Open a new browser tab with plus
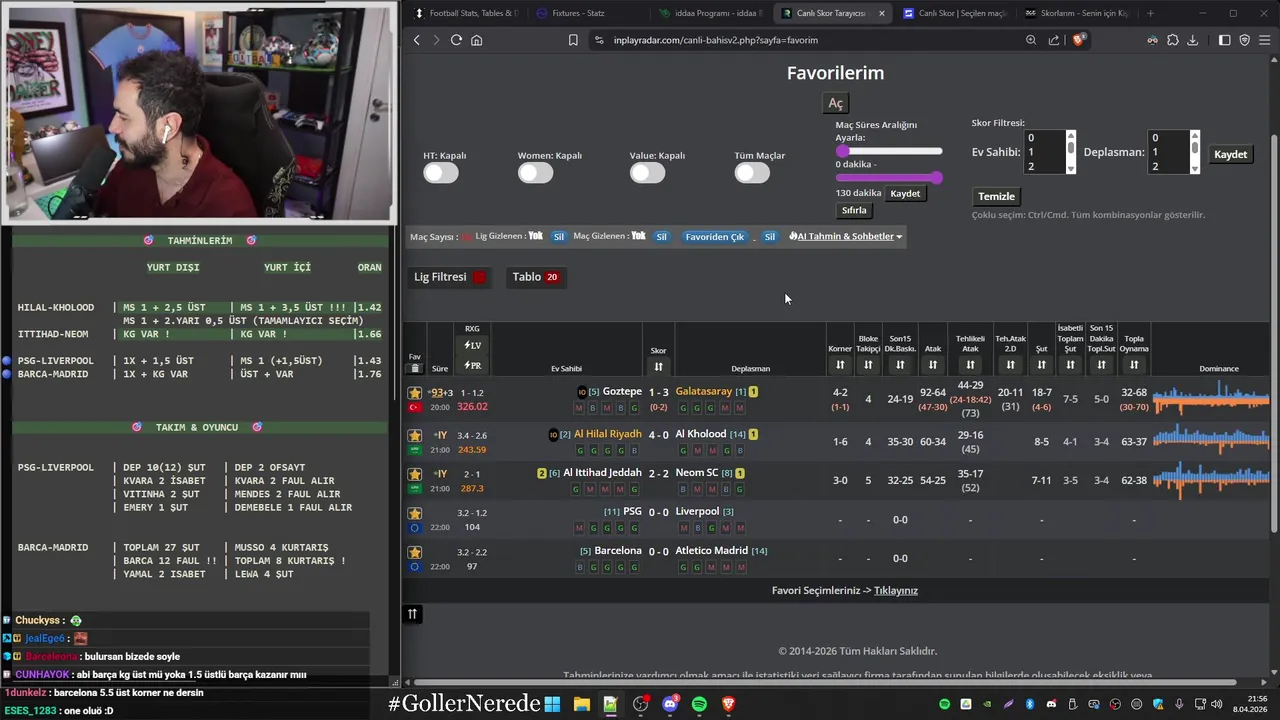This screenshot has height=720, width=1280. (x=1150, y=13)
